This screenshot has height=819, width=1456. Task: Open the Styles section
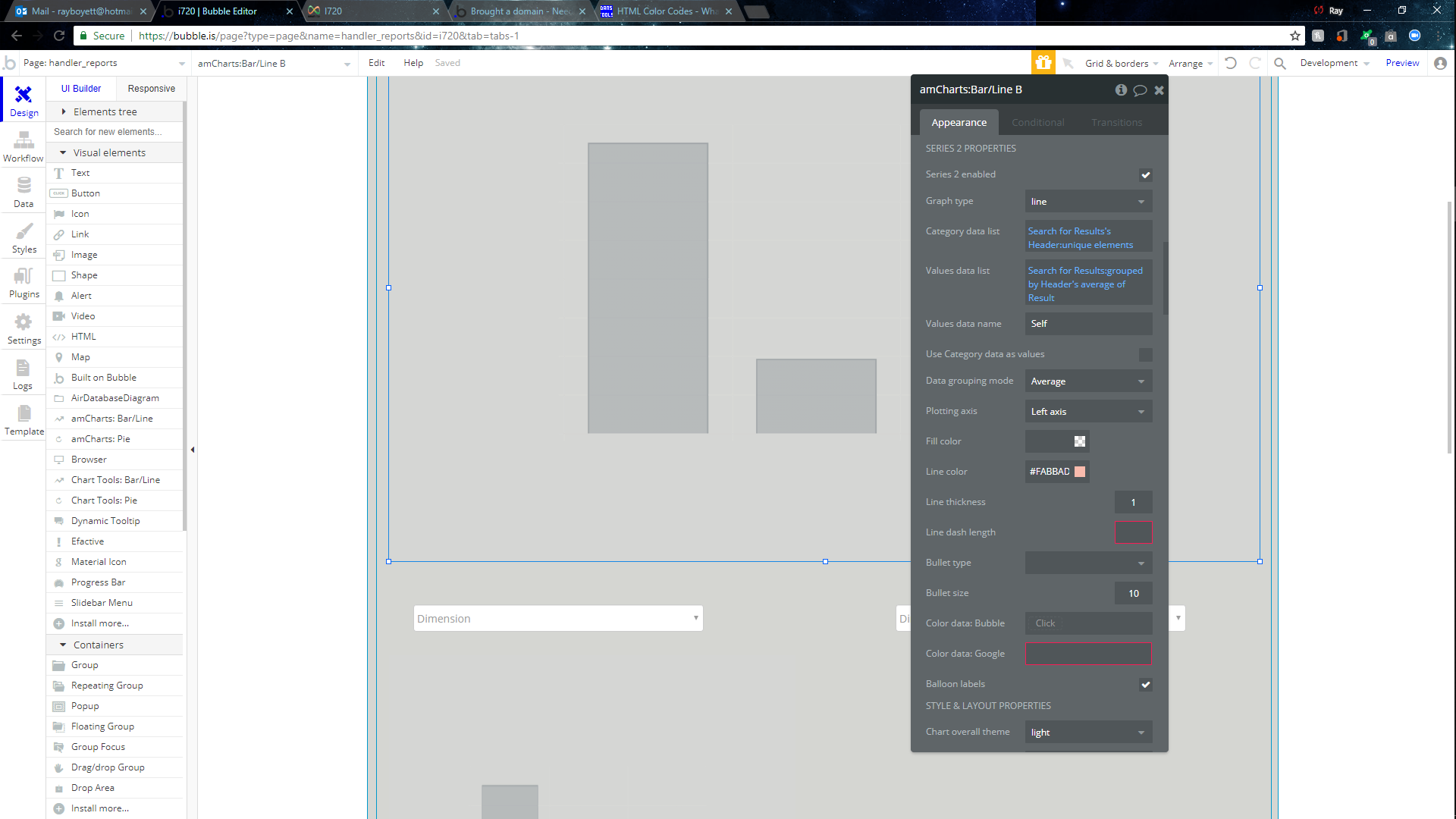pos(24,238)
